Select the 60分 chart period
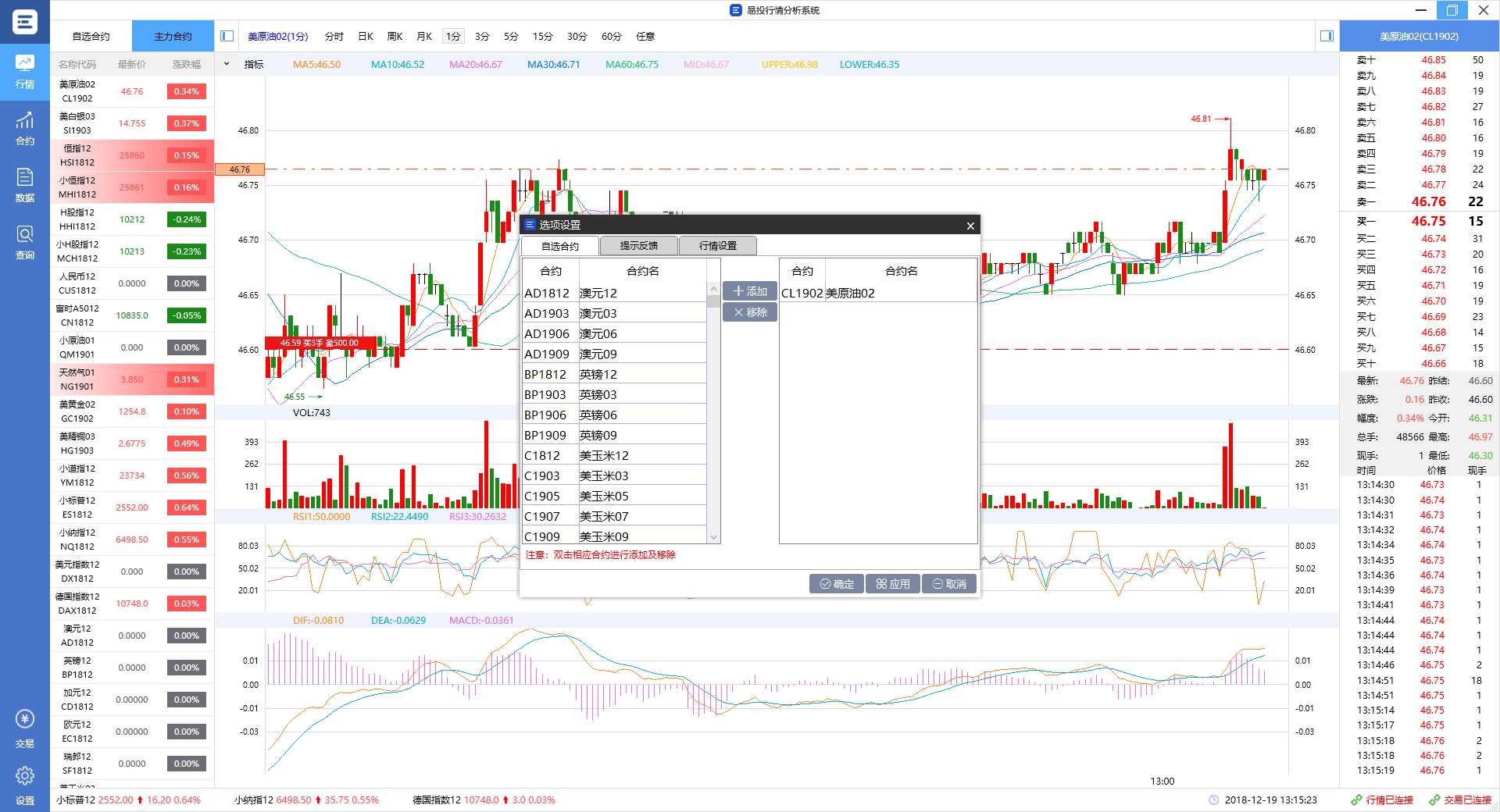1500x812 pixels. coord(611,37)
